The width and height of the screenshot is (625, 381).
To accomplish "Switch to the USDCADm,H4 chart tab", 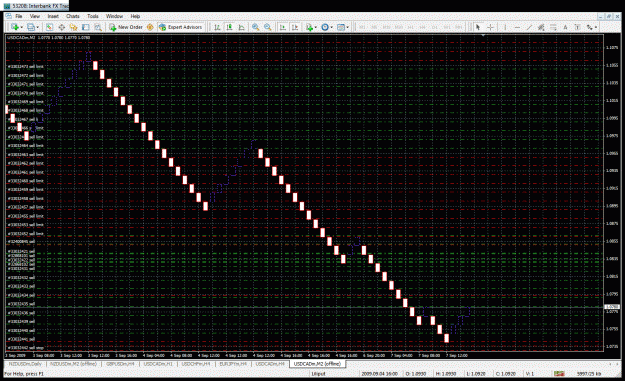I will coord(270,364).
